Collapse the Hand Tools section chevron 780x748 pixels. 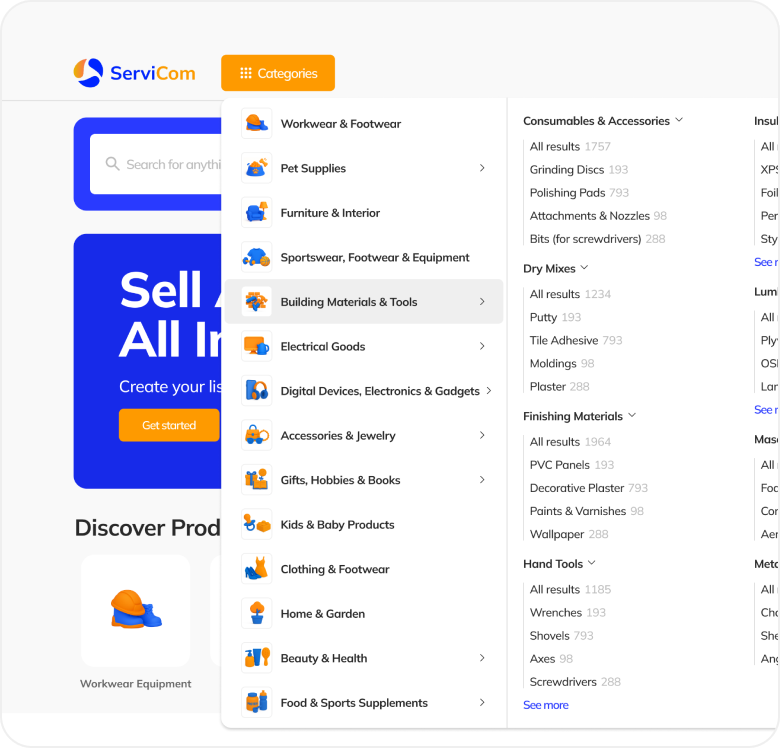(x=592, y=563)
